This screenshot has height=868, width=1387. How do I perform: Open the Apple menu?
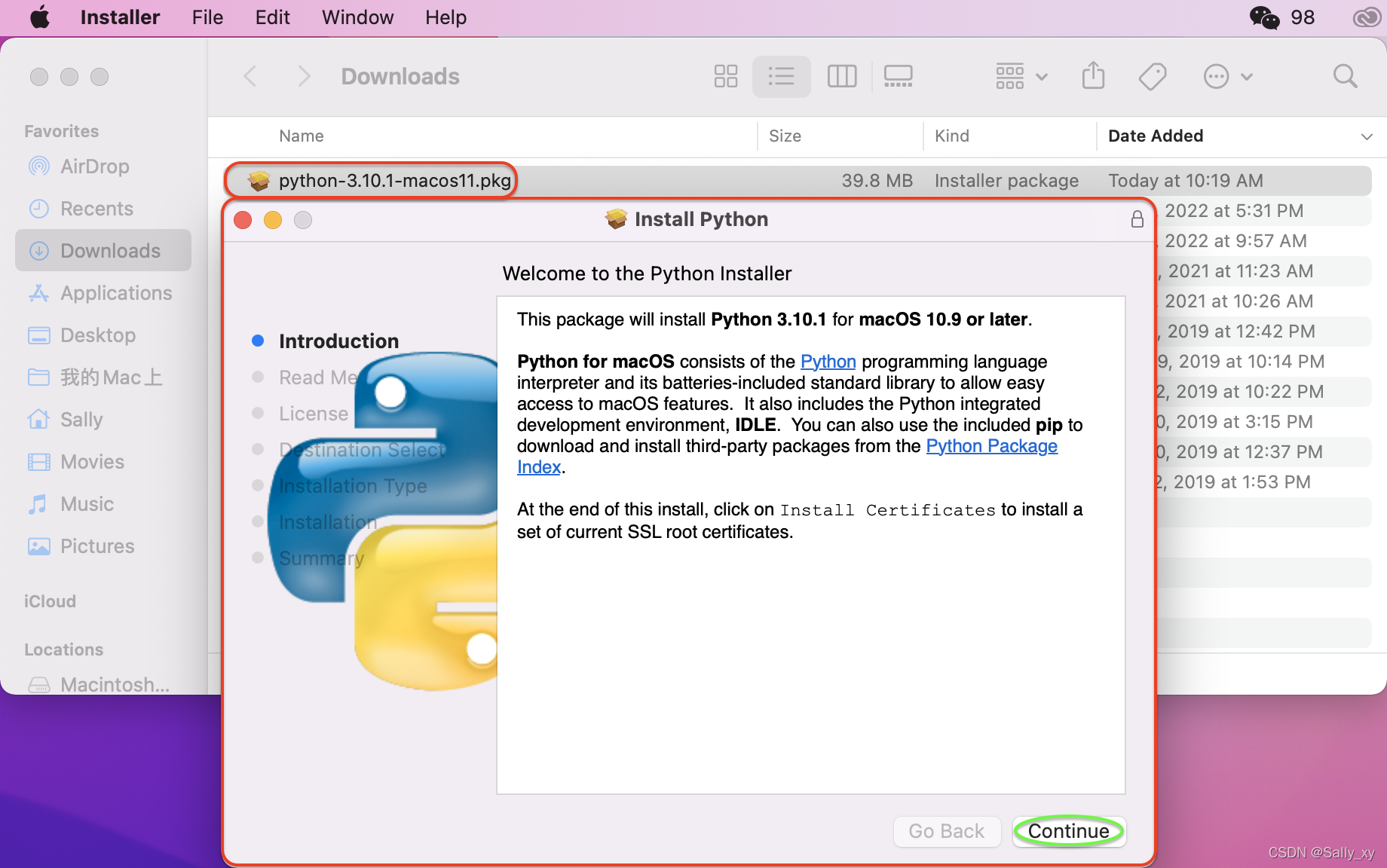[40, 17]
